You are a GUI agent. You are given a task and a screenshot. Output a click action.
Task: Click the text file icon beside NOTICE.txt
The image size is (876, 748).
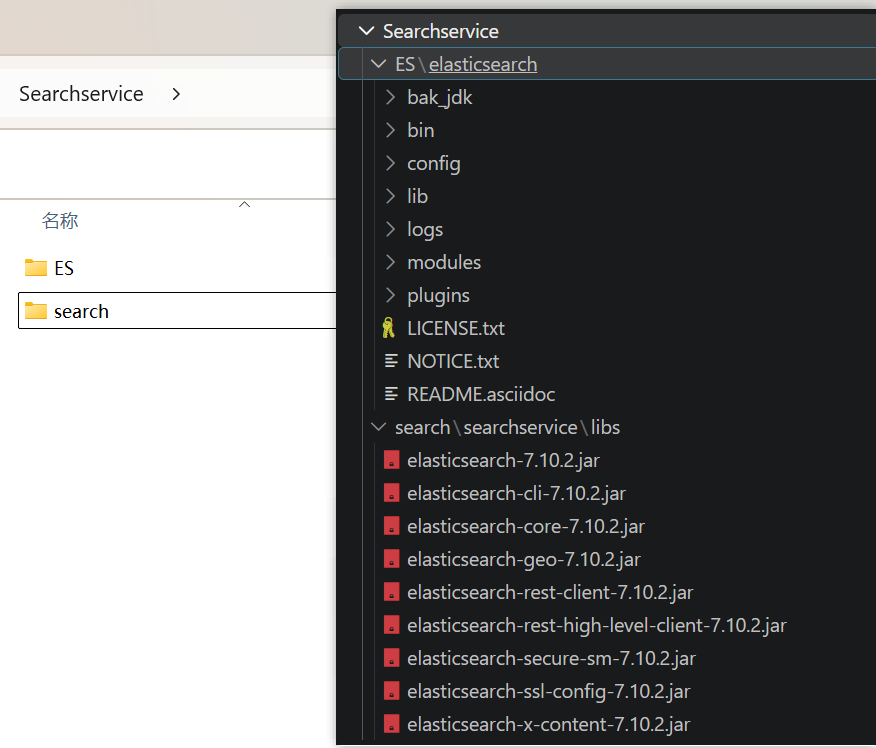click(391, 361)
